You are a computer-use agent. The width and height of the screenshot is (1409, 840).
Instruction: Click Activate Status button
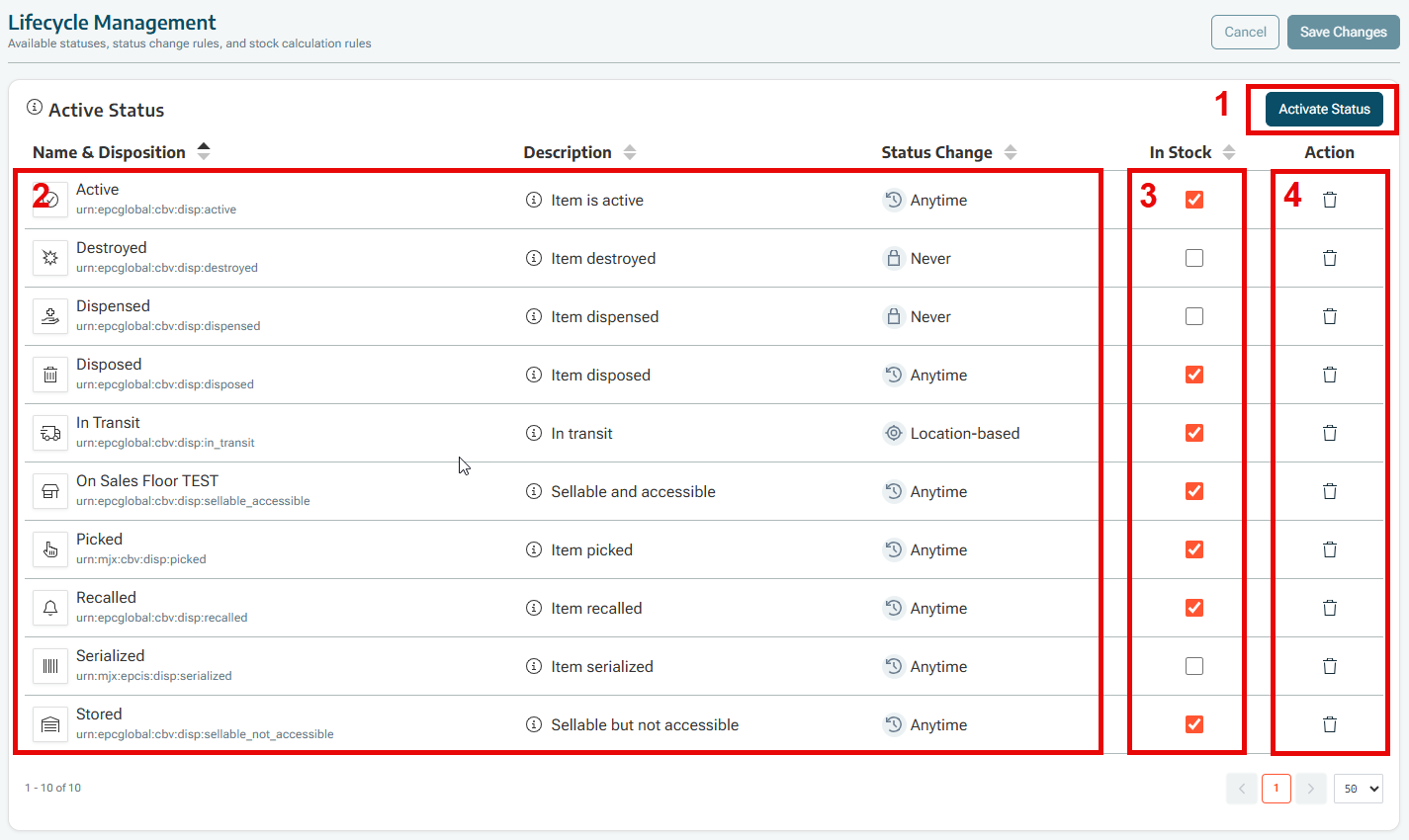pyautogui.click(x=1324, y=109)
